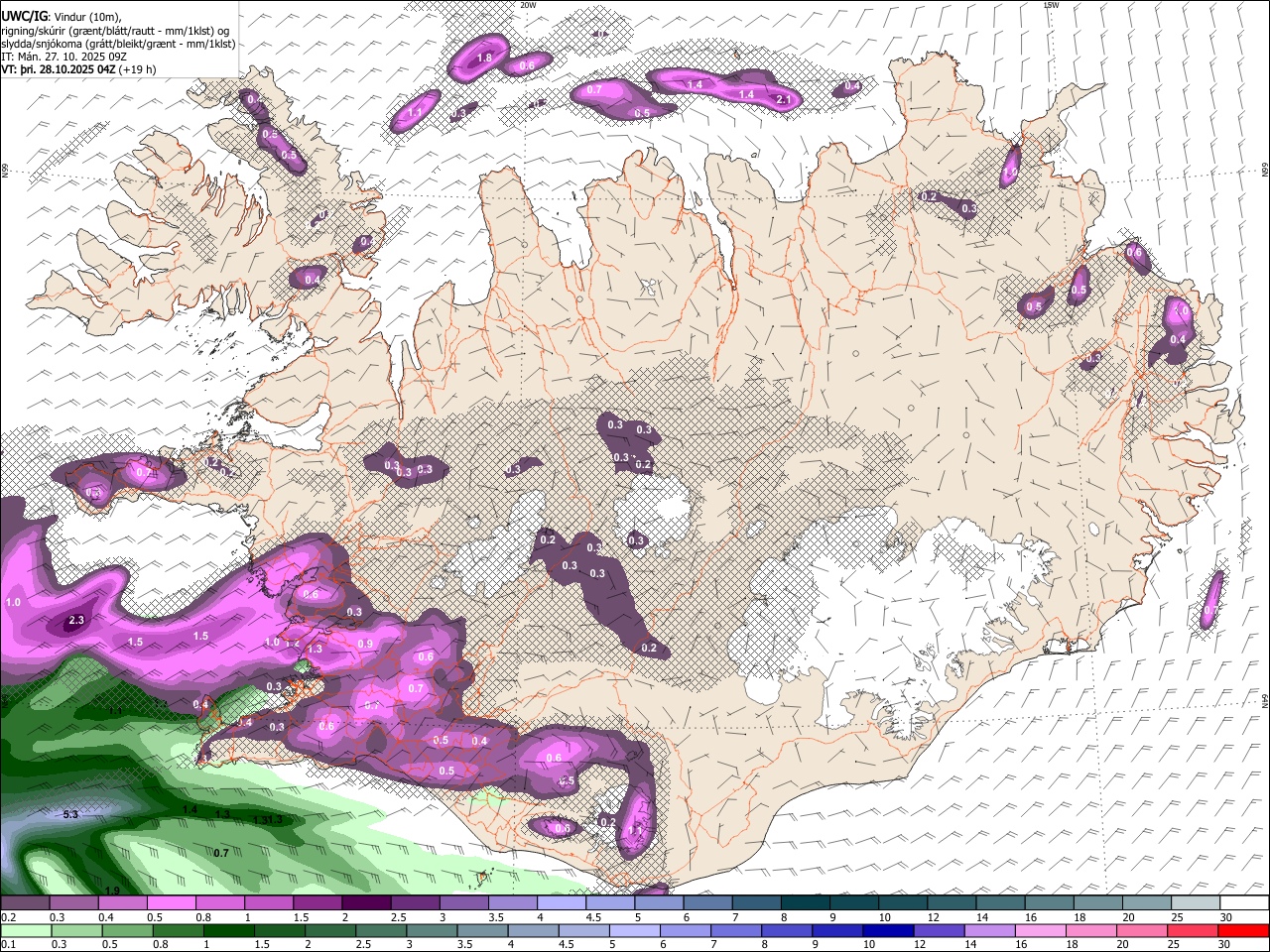Click the 1.9 rain value near legend
This screenshot has height=952, width=1270.
pos(113,891)
